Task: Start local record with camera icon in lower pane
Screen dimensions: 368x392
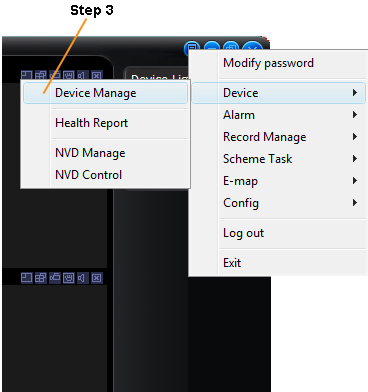Action: click(x=55, y=277)
